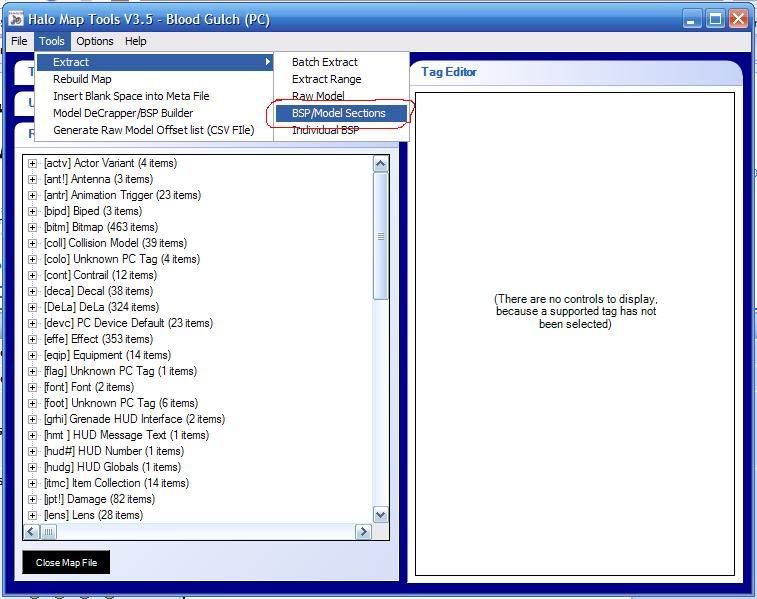Expand the [ant!] Antenna node

[x=32, y=180]
